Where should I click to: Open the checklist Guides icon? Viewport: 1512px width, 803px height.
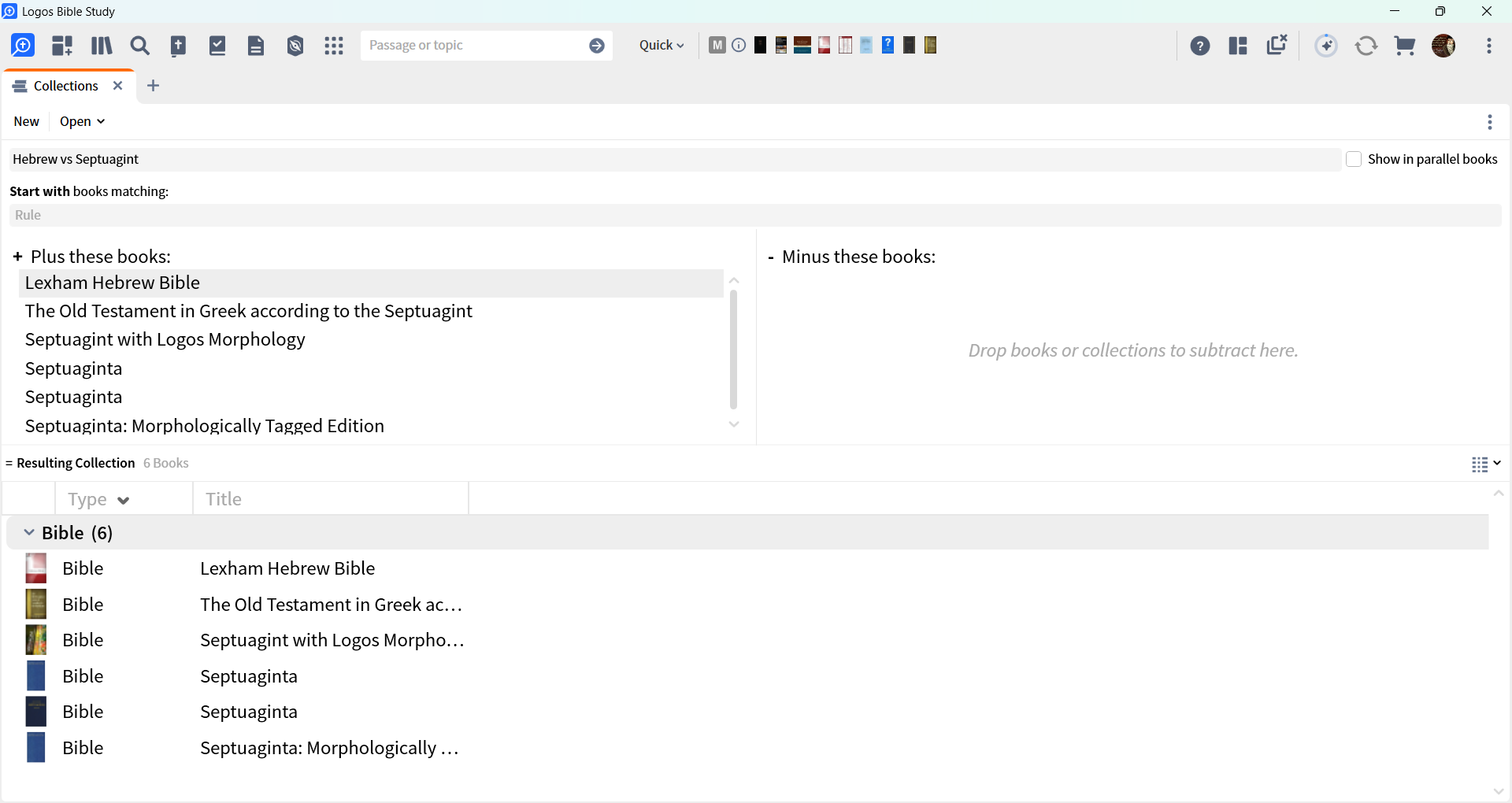[217, 46]
